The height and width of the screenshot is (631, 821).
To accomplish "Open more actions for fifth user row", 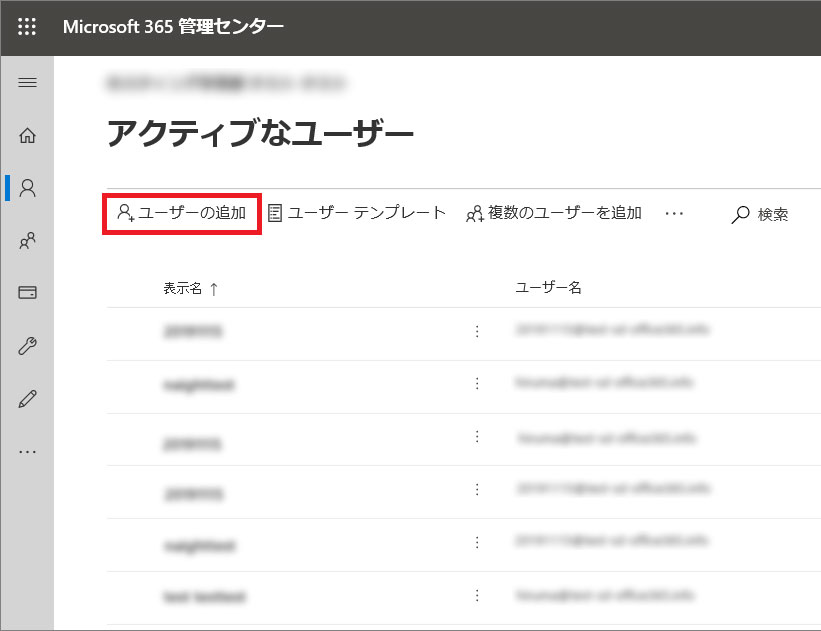I will (477, 542).
